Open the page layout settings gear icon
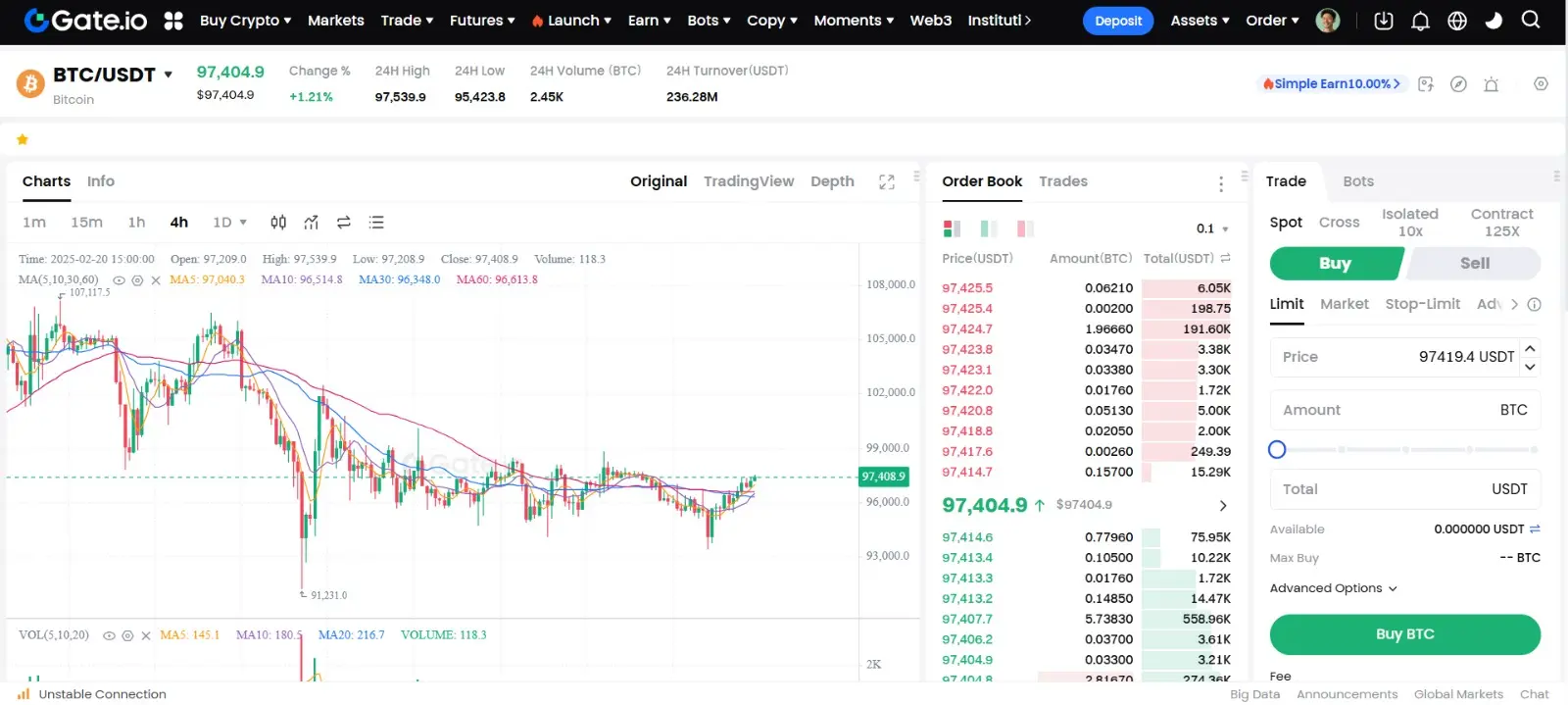Viewport: 1568px width, 705px height. pyautogui.click(x=1541, y=84)
